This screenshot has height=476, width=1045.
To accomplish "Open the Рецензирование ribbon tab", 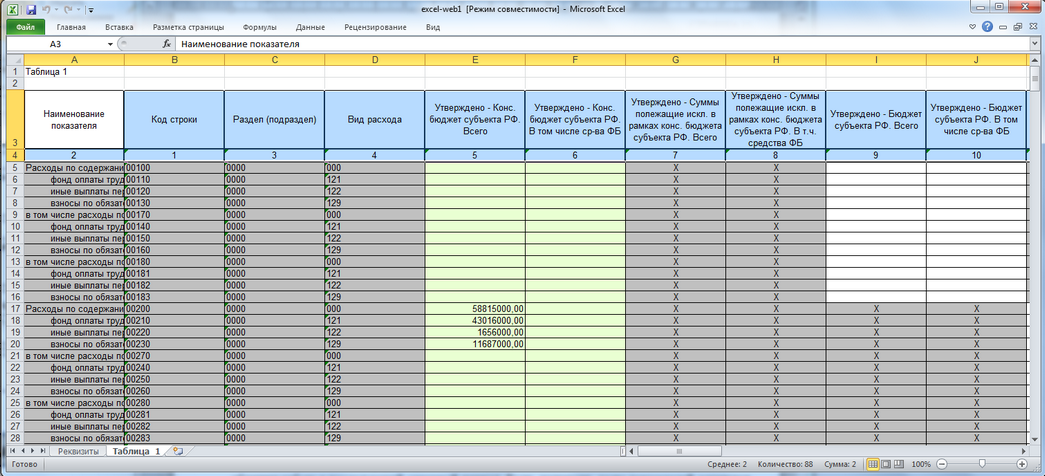I will click(x=375, y=27).
